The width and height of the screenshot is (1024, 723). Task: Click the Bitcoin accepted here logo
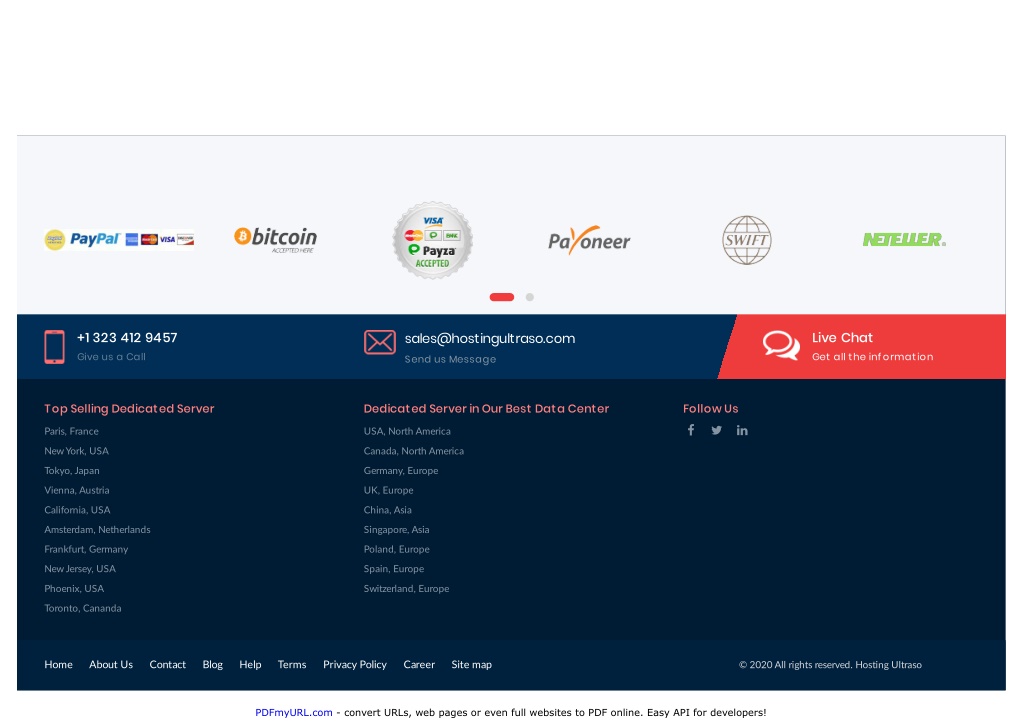point(276,240)
